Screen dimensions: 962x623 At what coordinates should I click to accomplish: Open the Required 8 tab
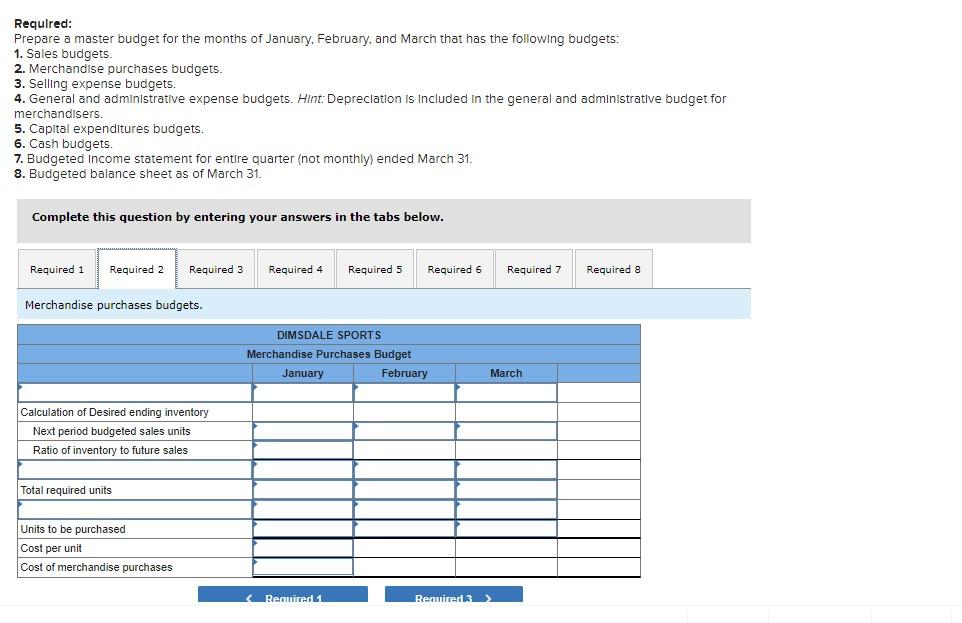(x=614, y=269)
